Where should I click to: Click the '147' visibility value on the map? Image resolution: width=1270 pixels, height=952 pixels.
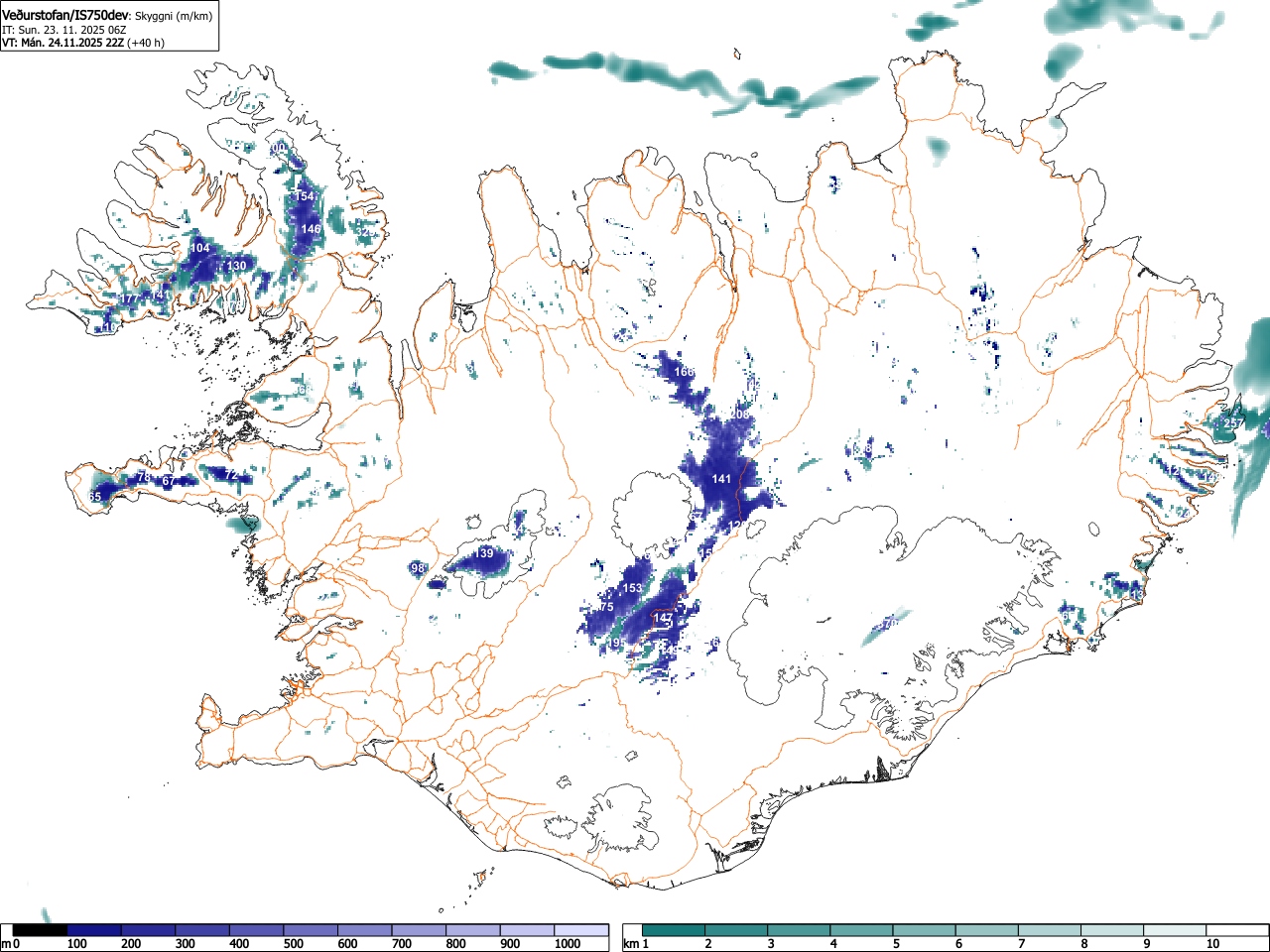[663, 618]
